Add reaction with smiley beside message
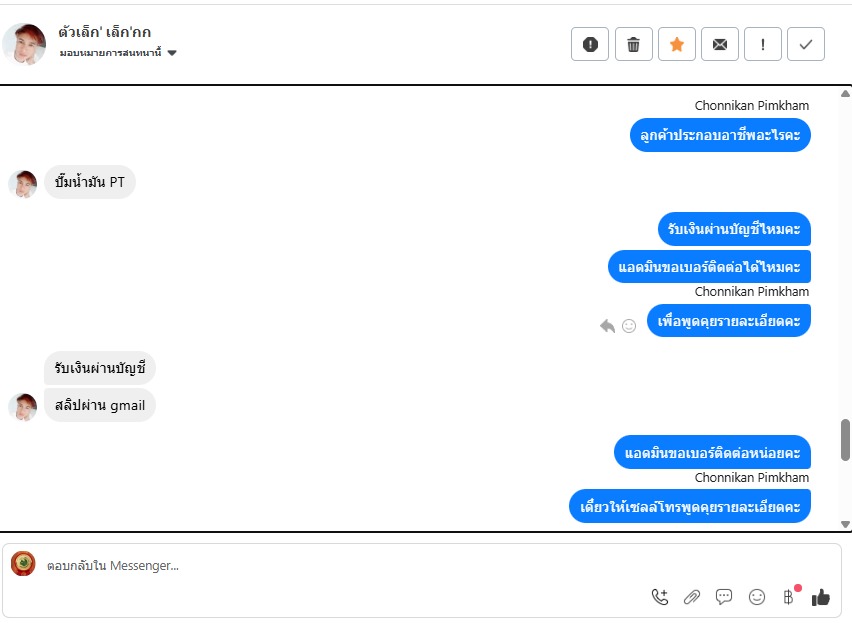This screenshot has width=852, height=623. [629, 326]
